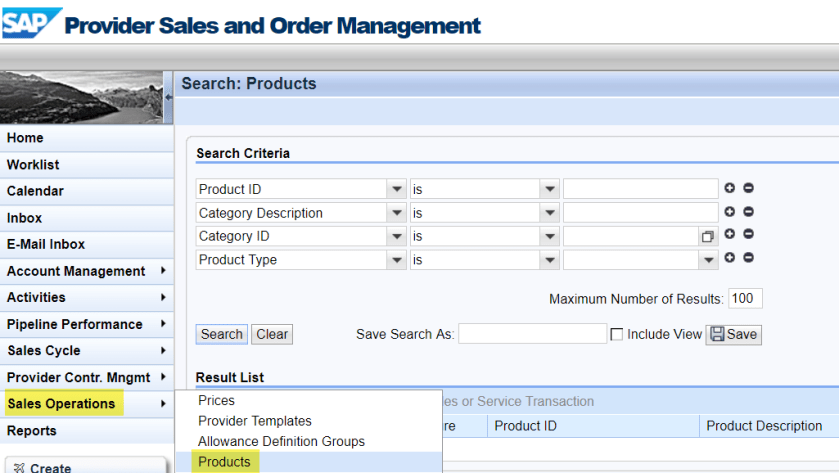Open Category ID value help icon

pos(708,237)
